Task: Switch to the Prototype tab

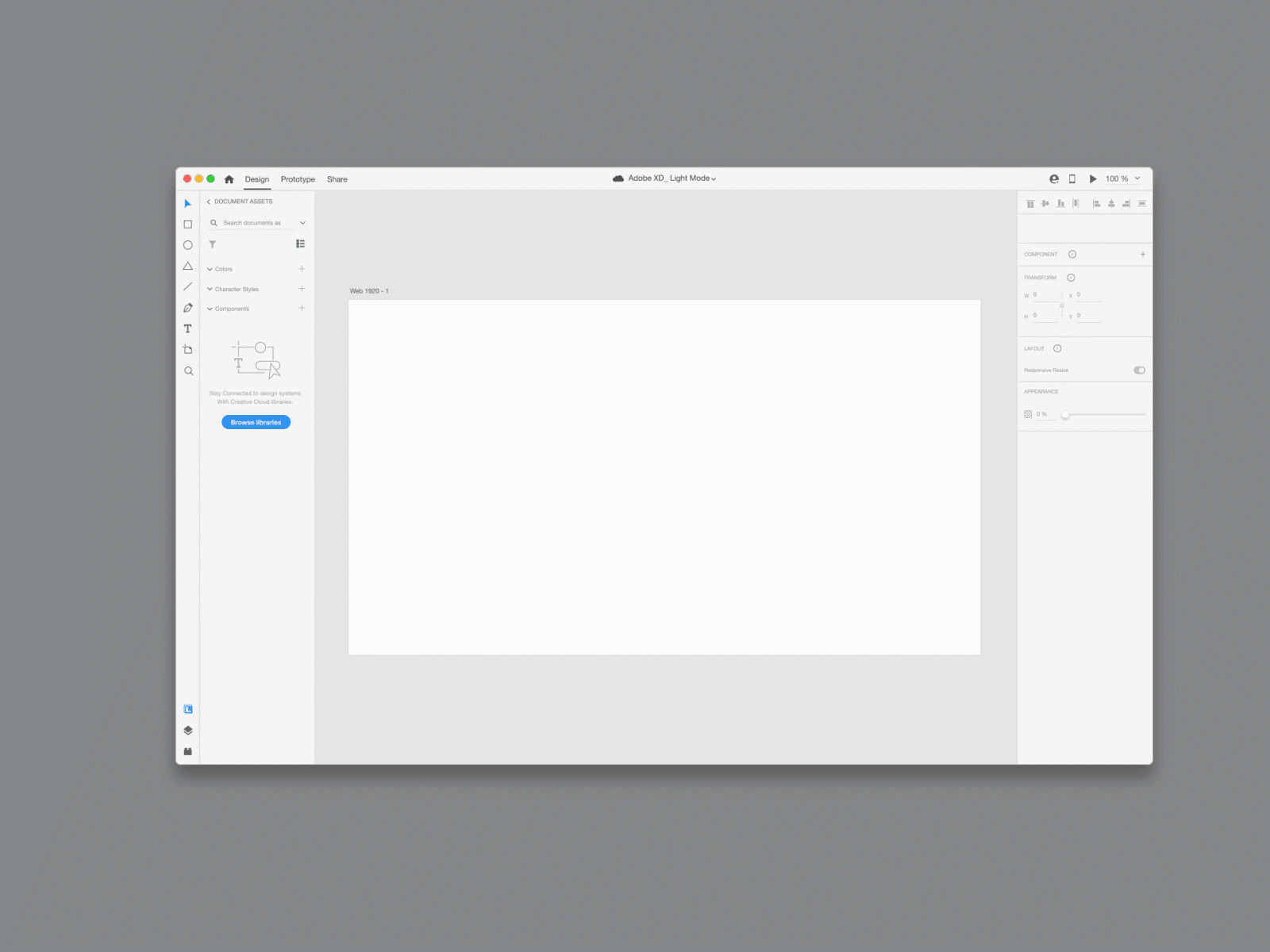Action: click(x=298, y=179)
